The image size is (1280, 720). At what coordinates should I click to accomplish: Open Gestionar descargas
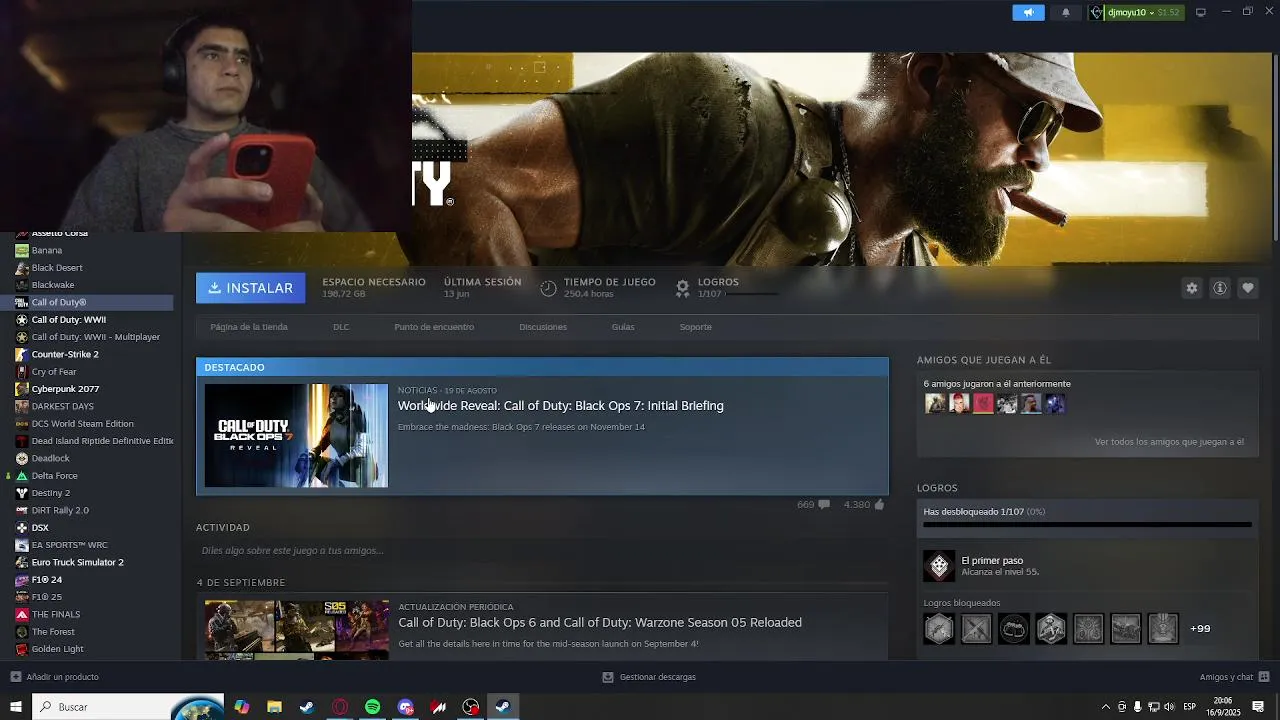tap(649, 677)
